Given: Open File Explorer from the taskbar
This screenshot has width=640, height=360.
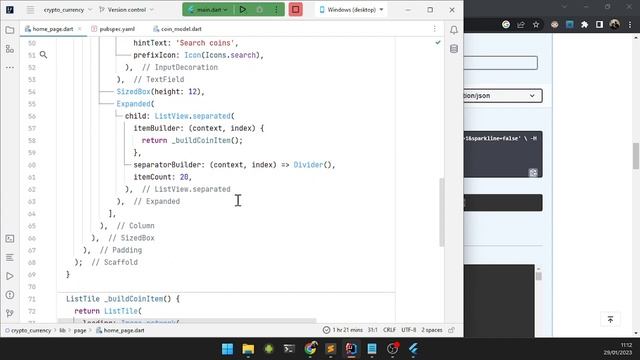Looking at the screenshot, I should pos(248,349).
